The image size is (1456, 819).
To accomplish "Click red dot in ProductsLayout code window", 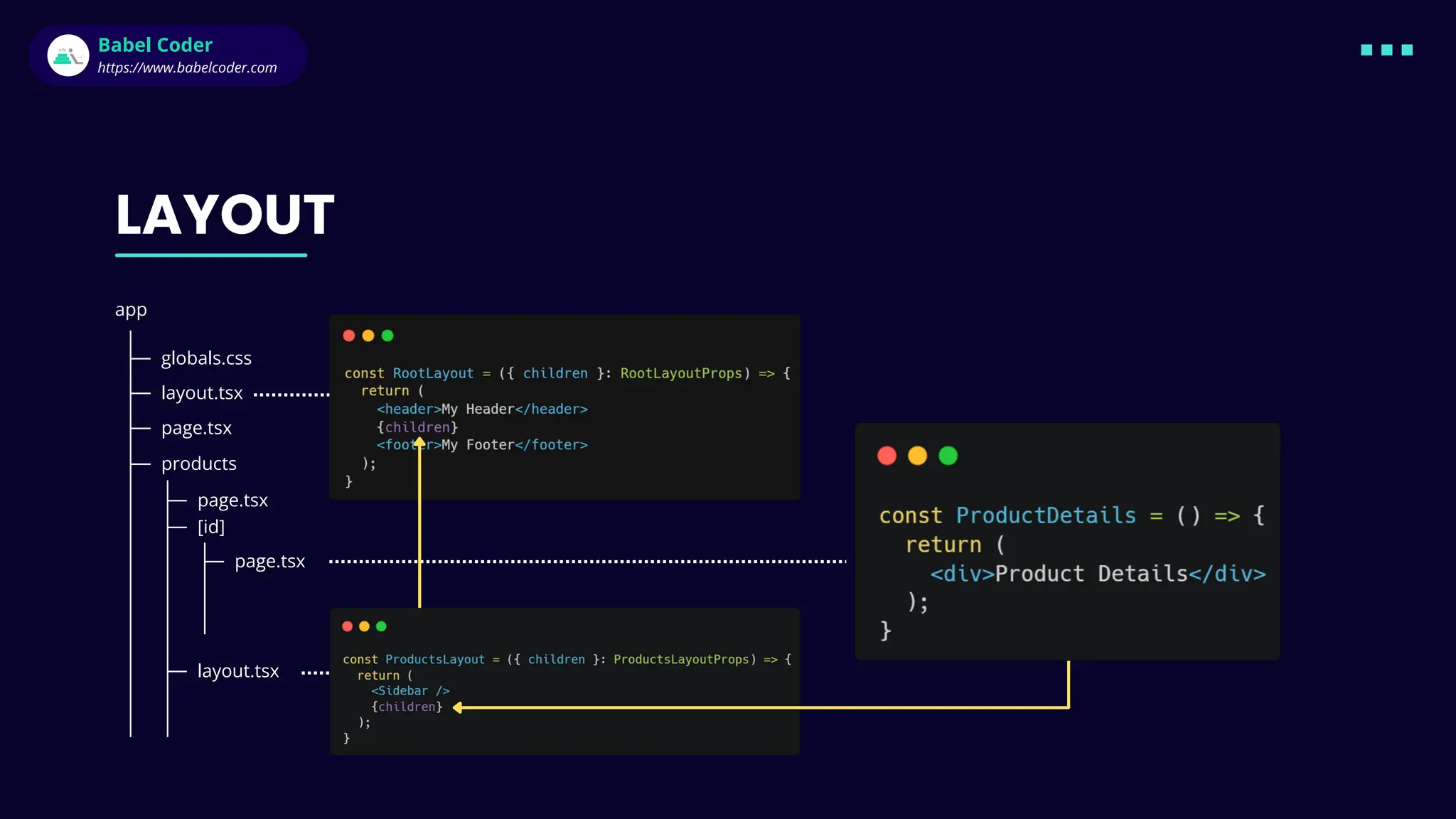I will (x=347, y=626).
